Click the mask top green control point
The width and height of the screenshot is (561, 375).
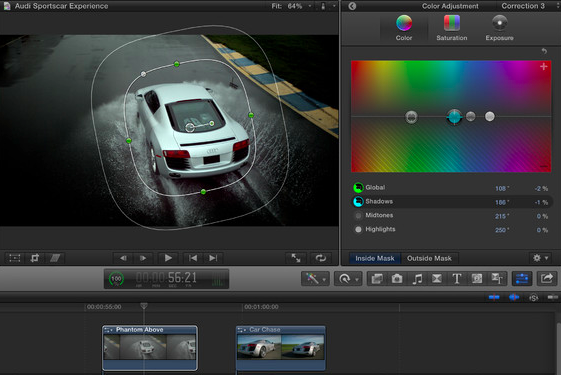(x=176, y=64)
